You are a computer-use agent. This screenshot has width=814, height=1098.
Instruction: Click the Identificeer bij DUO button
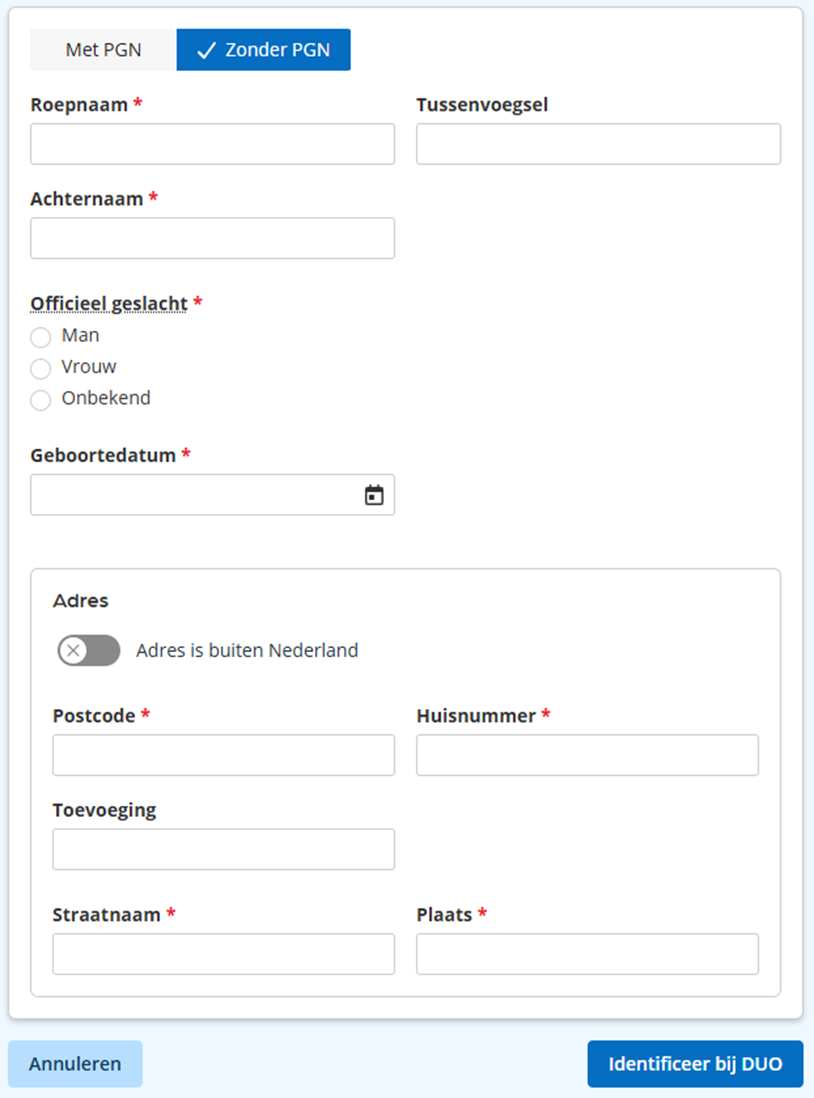tap(695, 1064)
